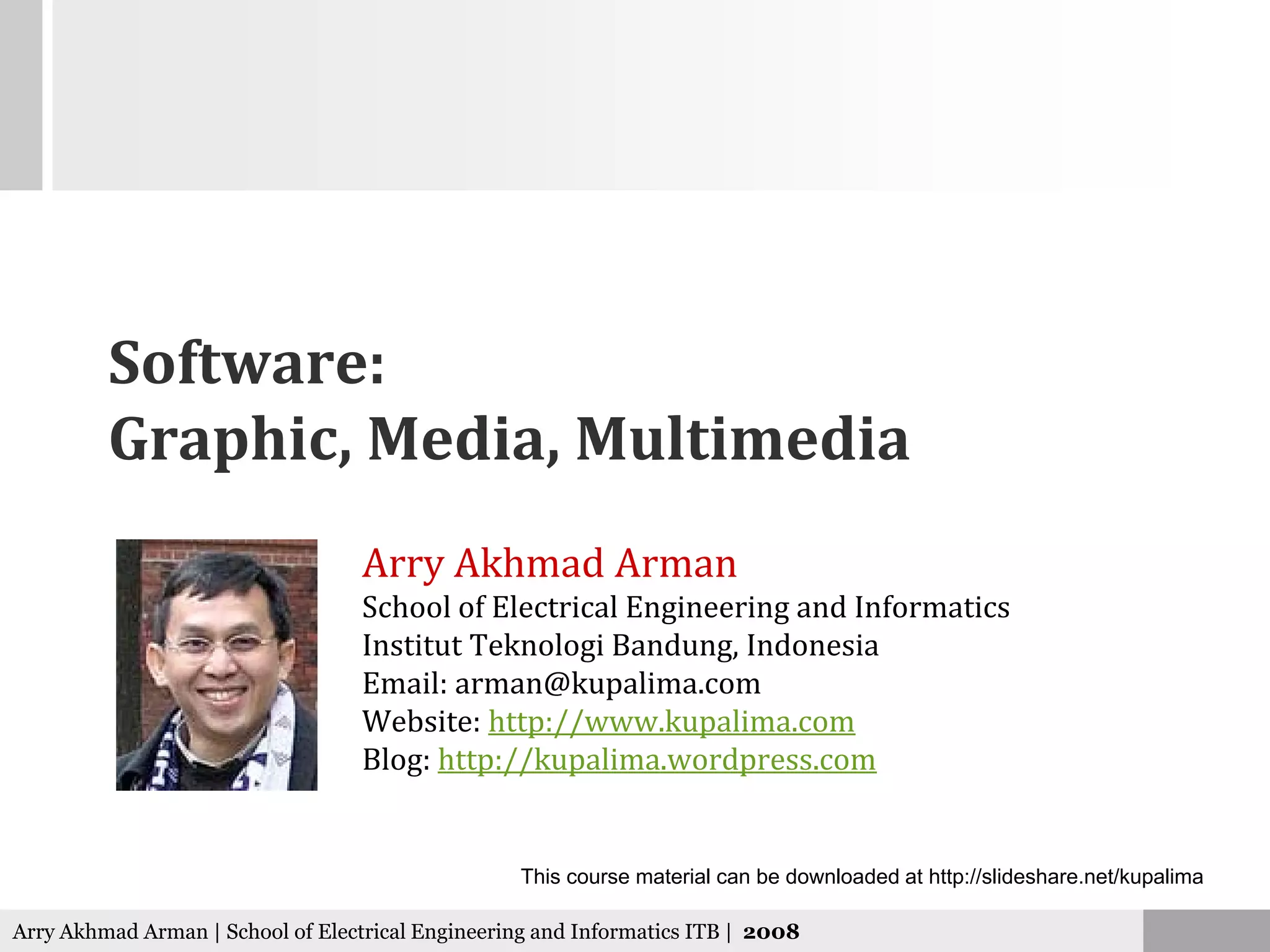Click the footer author name Arry Akhmad Arman

point(110,932)
